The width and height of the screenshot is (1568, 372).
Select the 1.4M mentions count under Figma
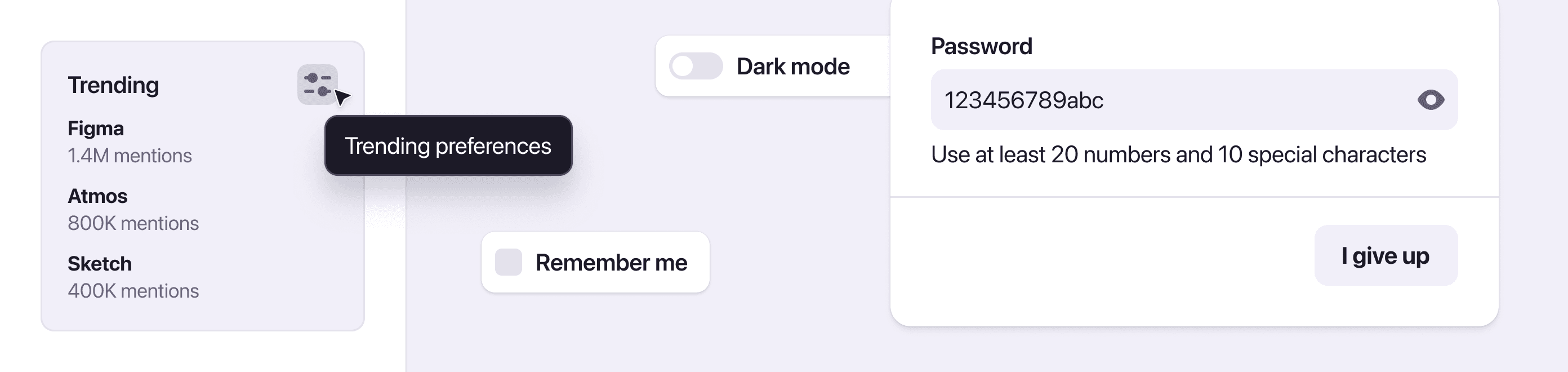point(130,156)
